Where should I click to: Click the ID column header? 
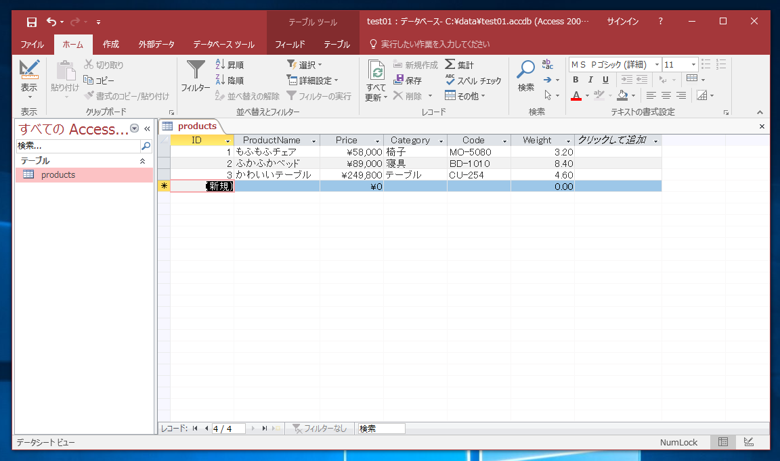tap(202, 141)
